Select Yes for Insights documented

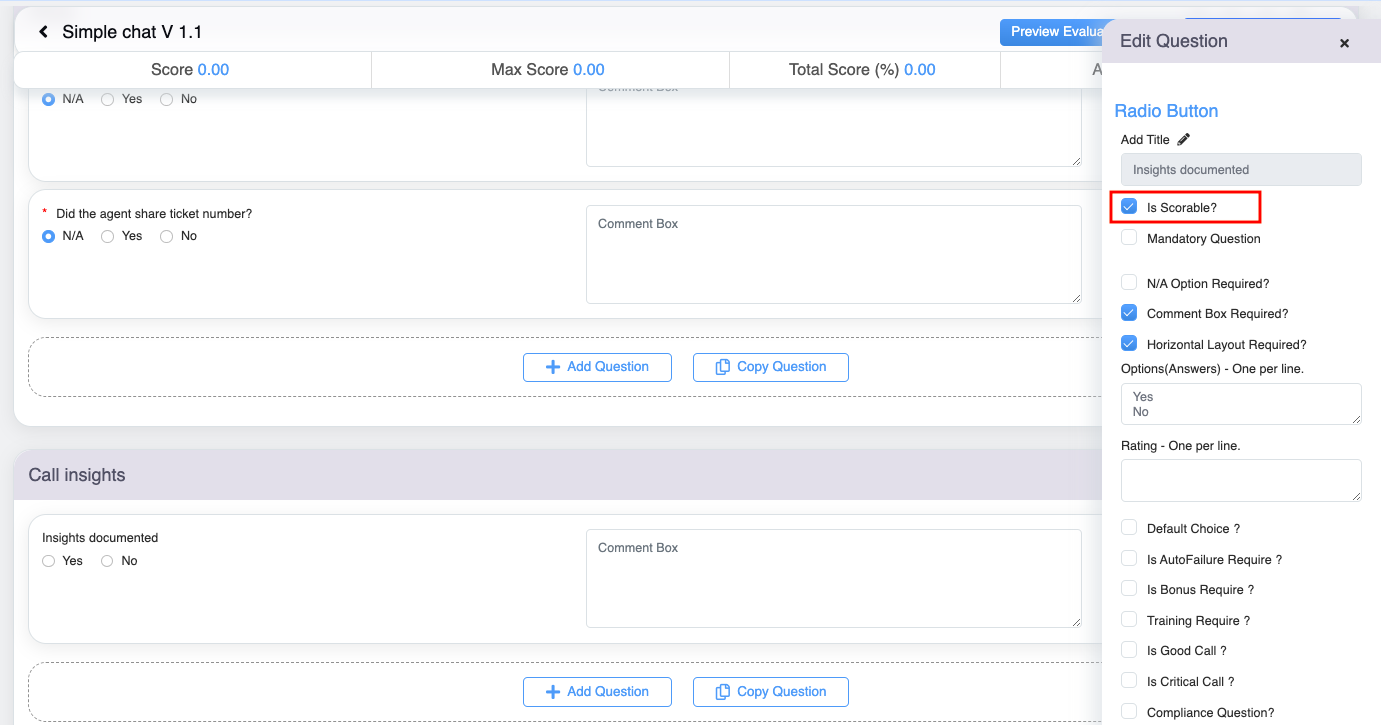48,561
